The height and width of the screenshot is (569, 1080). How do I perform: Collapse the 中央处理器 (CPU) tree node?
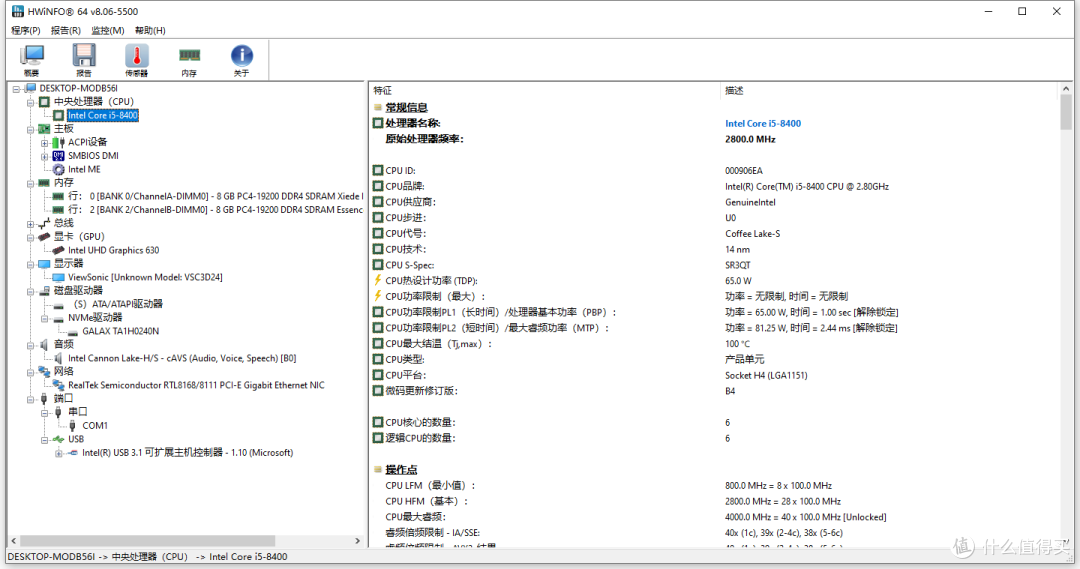point(30,103)
